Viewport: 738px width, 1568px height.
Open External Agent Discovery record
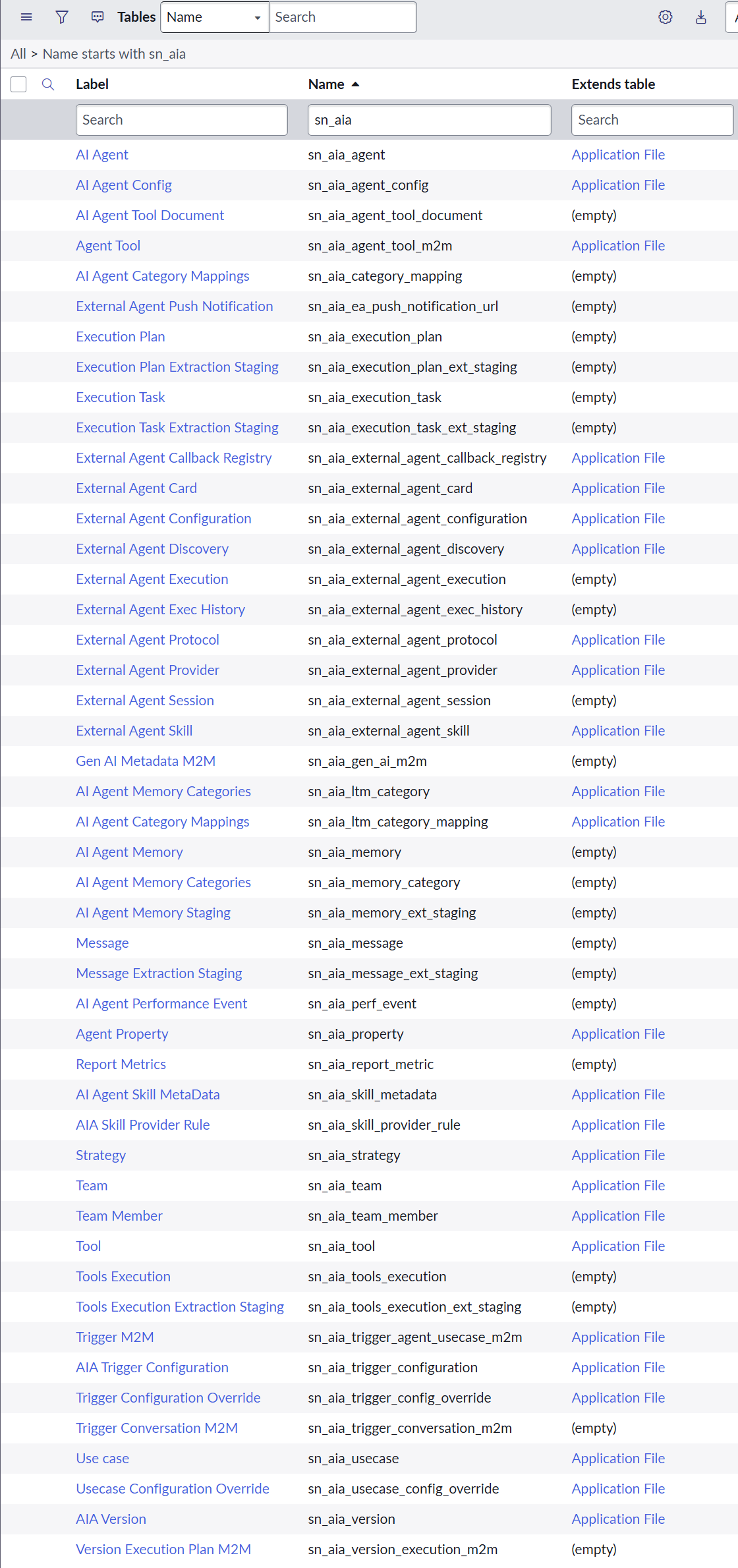click(152, 549)
